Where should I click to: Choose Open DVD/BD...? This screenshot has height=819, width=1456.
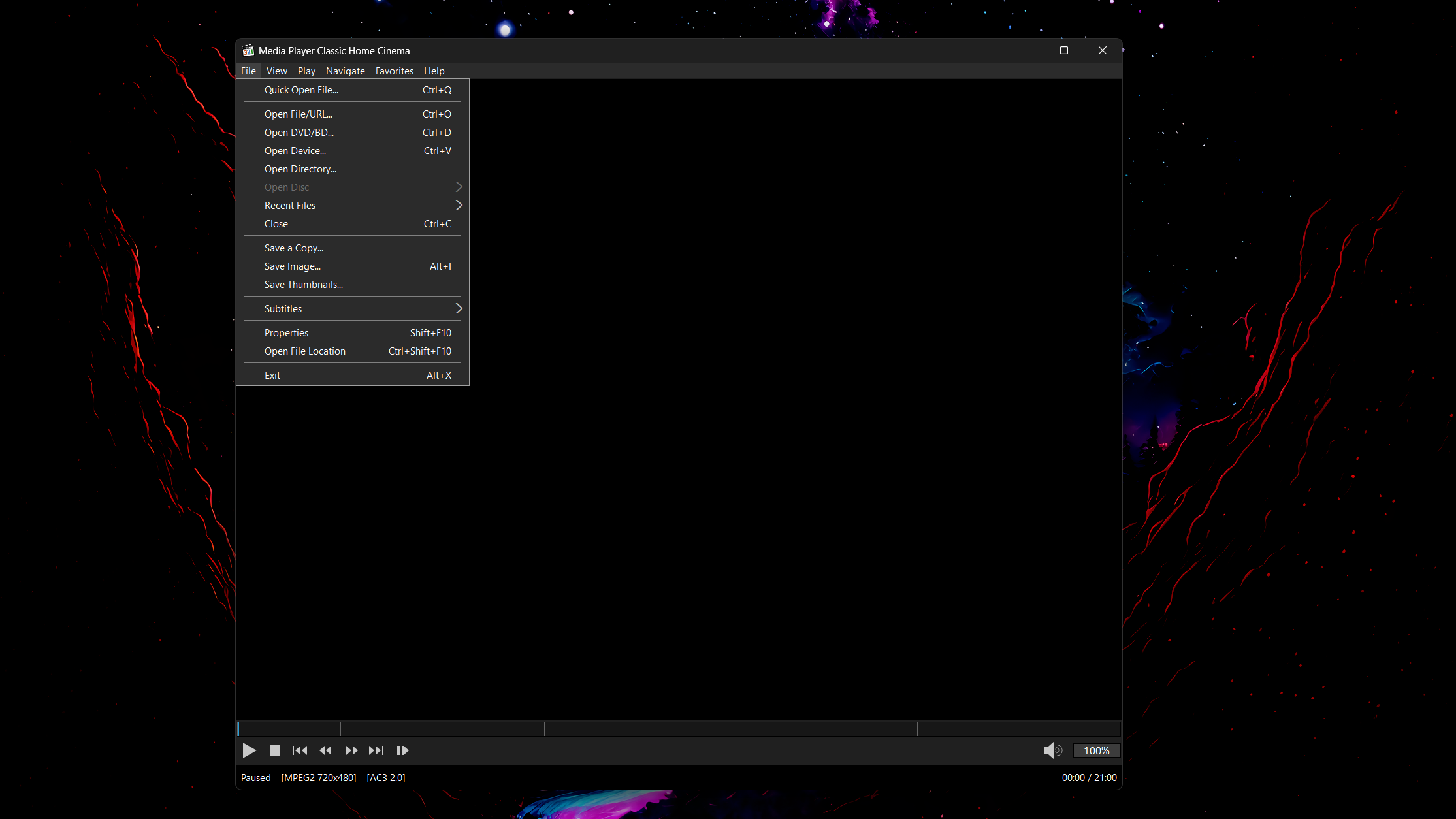[353, 132]
